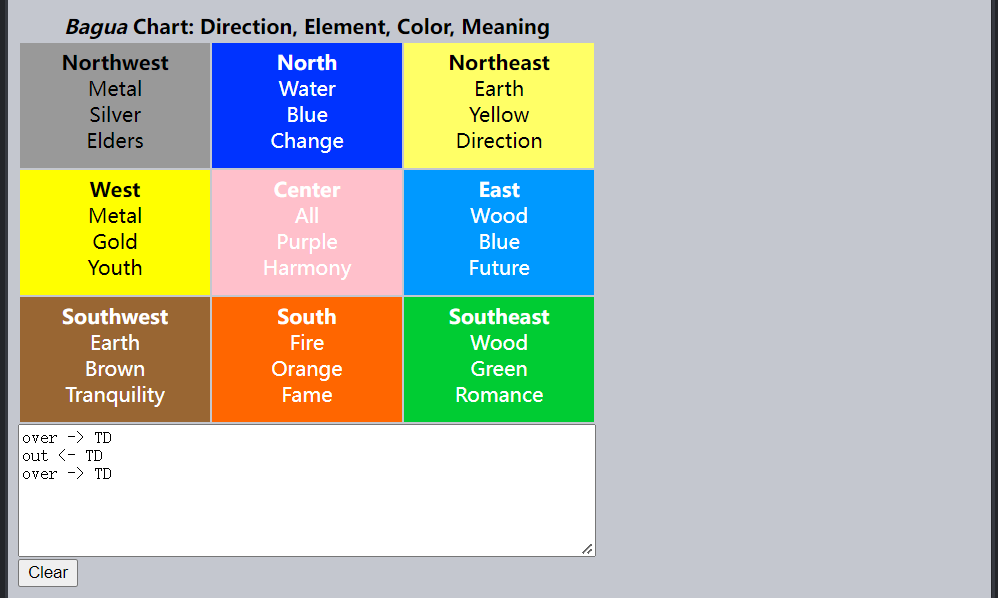Click the word 'Fame' in South cell
This screenshot has height=598, width=998.
coord(307,395)
